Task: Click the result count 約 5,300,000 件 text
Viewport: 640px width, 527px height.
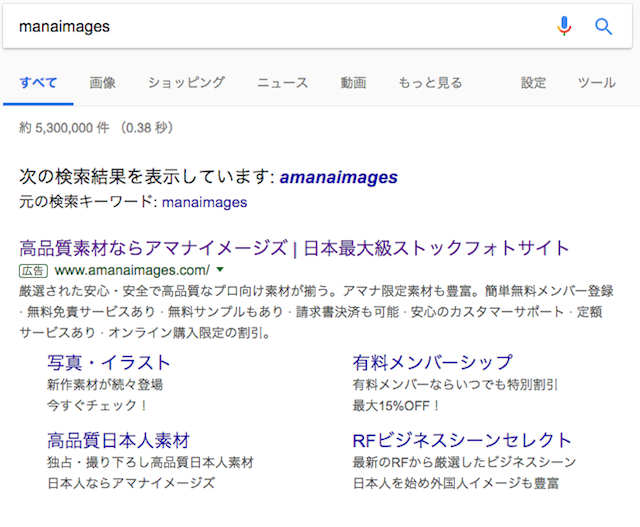Action: [x=64, y=128]
